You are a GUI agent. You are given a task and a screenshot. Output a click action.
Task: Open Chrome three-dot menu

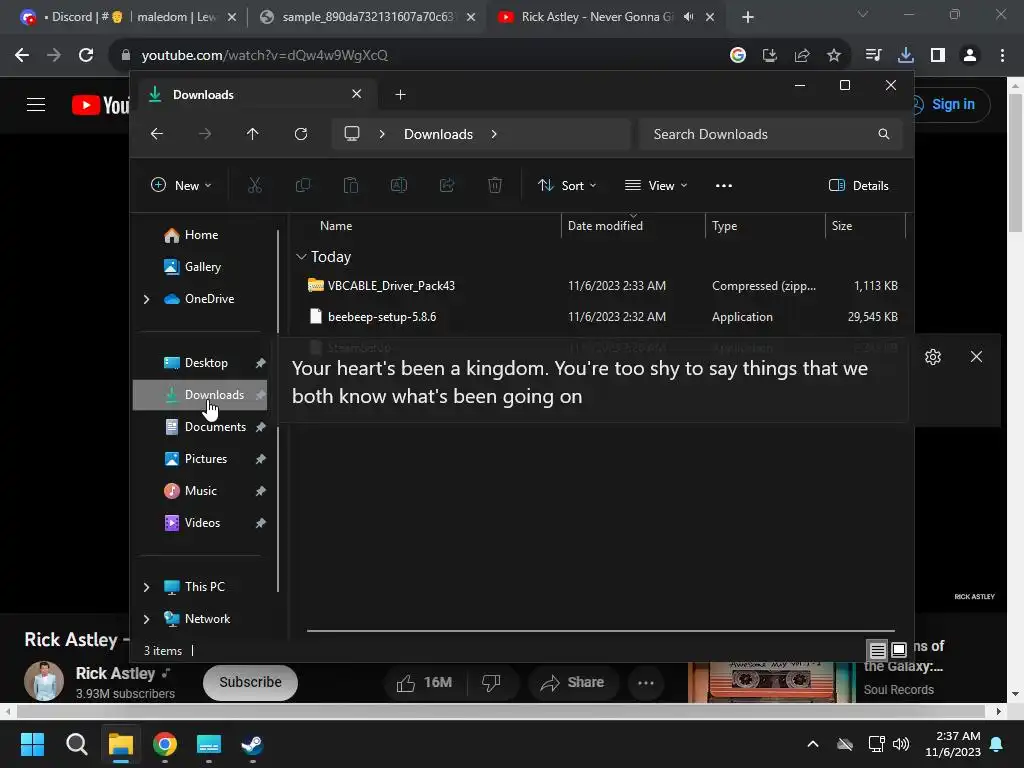pos(1002,56)
